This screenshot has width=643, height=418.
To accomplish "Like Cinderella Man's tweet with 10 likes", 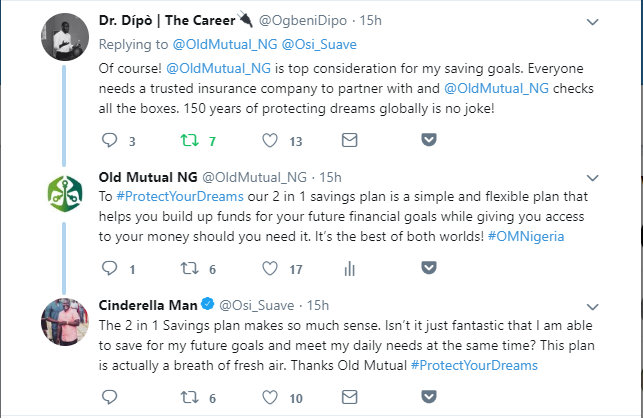I will coord(268,398).
